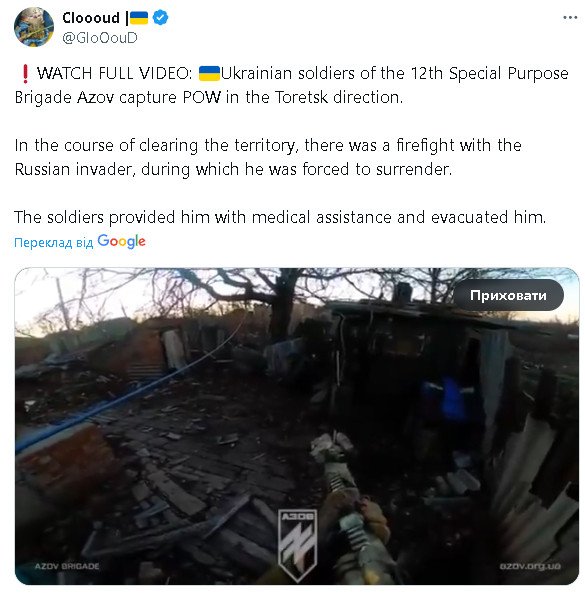Click the firefight paragraph of the tweet
The height and width of the screenshot is (599, 585).
click(x=268, y=157)
